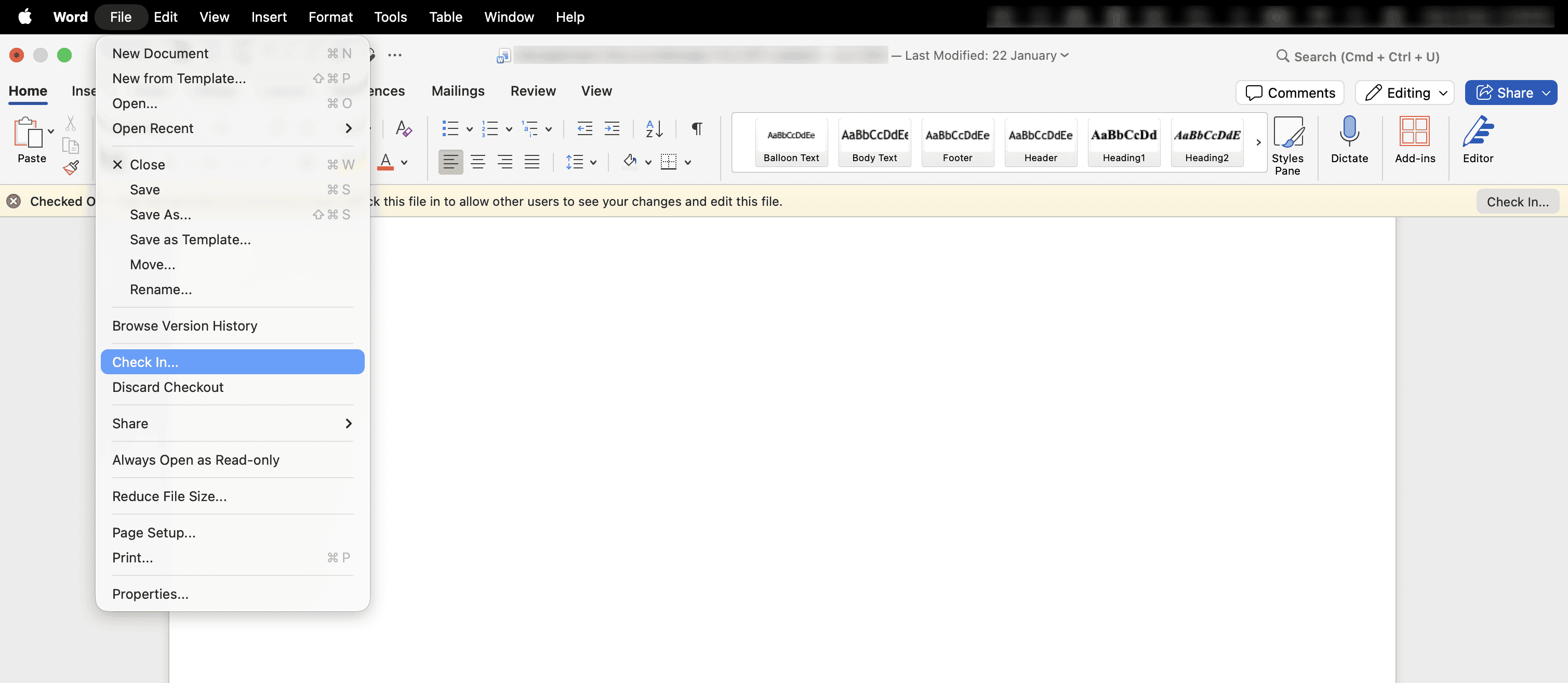1568x683 pixels.
Task: Click the Sort A-Z icon
Action: point(654,129)
